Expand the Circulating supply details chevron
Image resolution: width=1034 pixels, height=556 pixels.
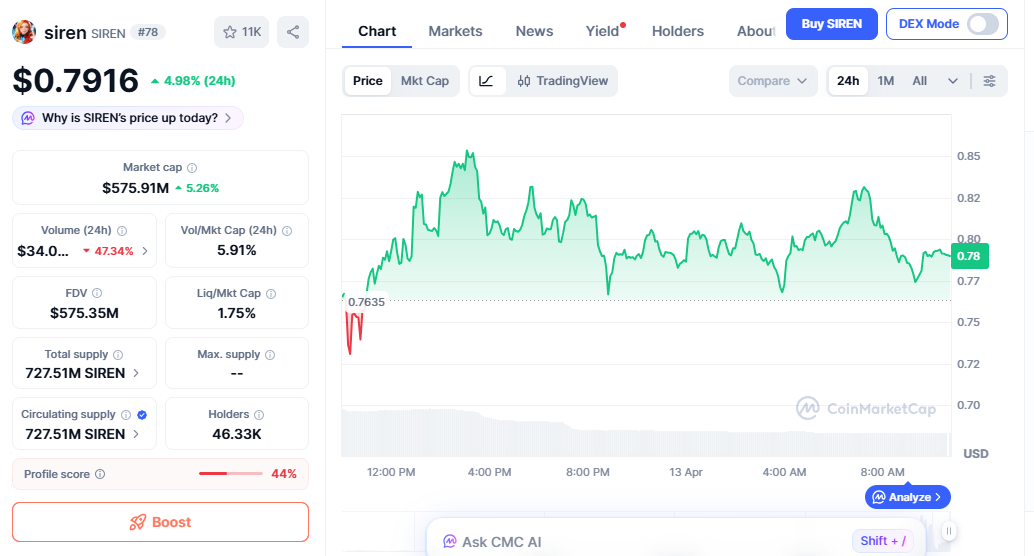point(137,434)
